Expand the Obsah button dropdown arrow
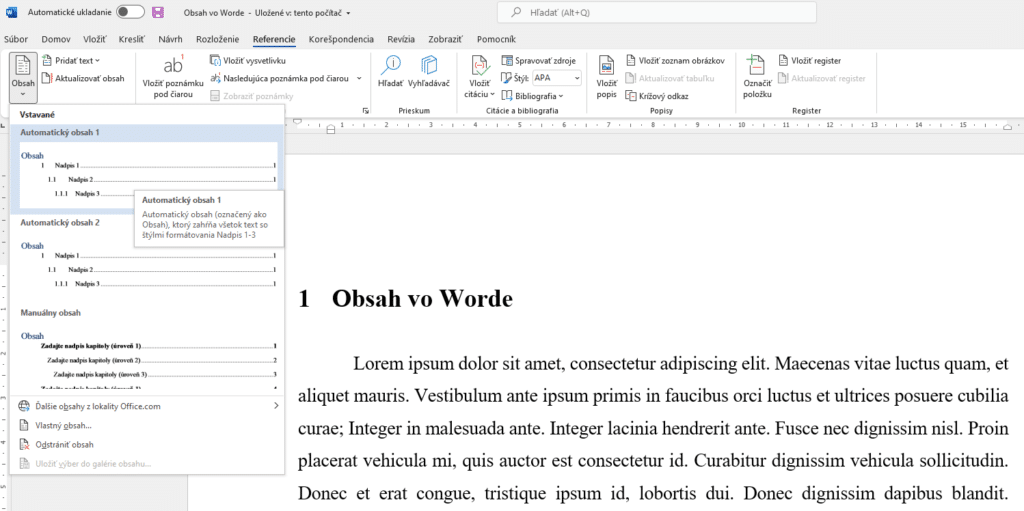 [x=23, y=95]
